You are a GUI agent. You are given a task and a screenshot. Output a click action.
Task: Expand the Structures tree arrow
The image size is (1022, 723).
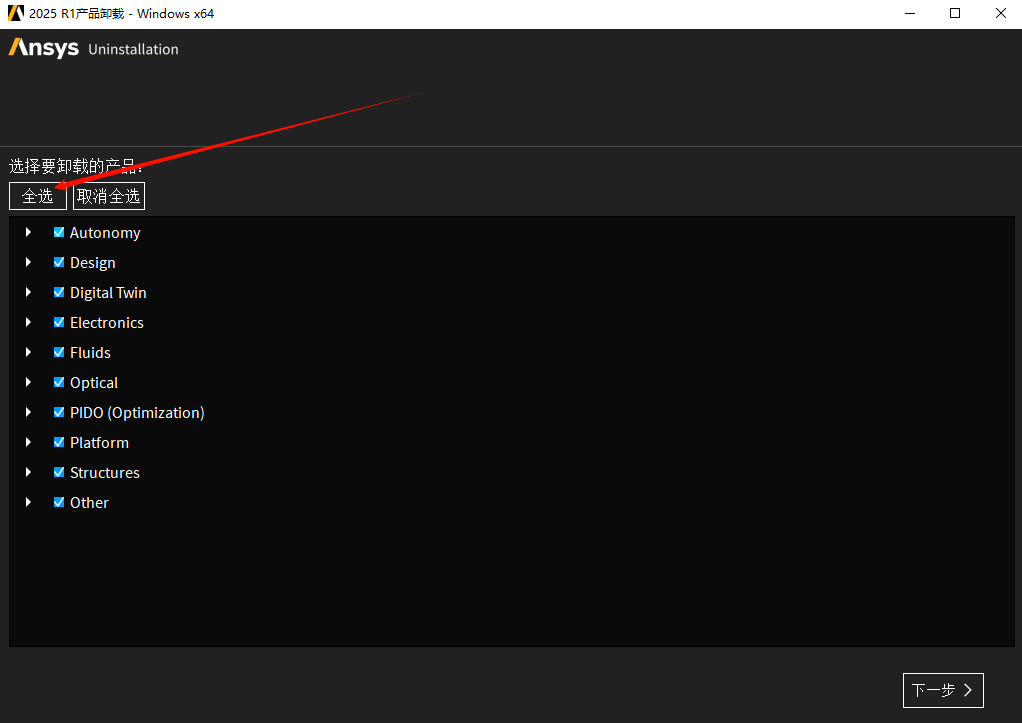pyautogui.click(x=29, y=472)
